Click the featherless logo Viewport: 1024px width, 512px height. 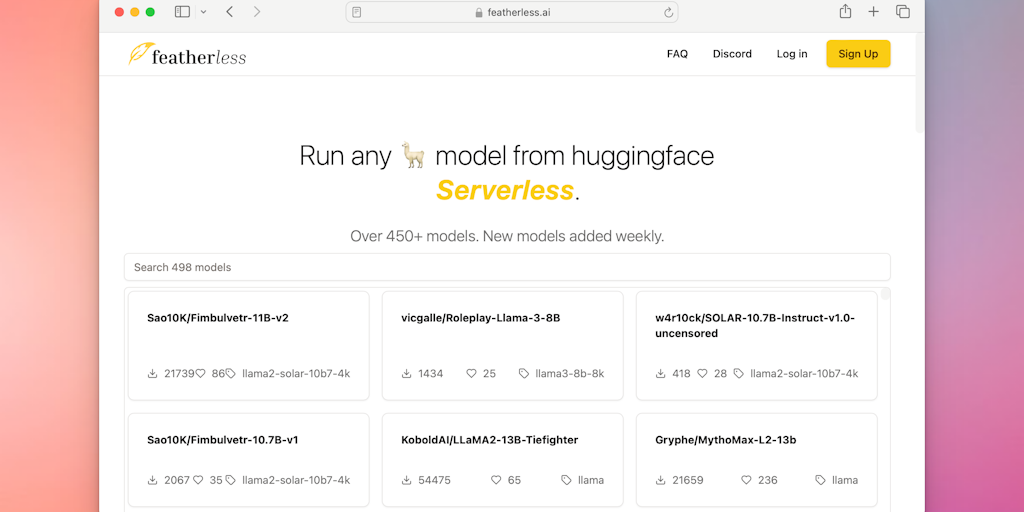(x=187, y=55)
